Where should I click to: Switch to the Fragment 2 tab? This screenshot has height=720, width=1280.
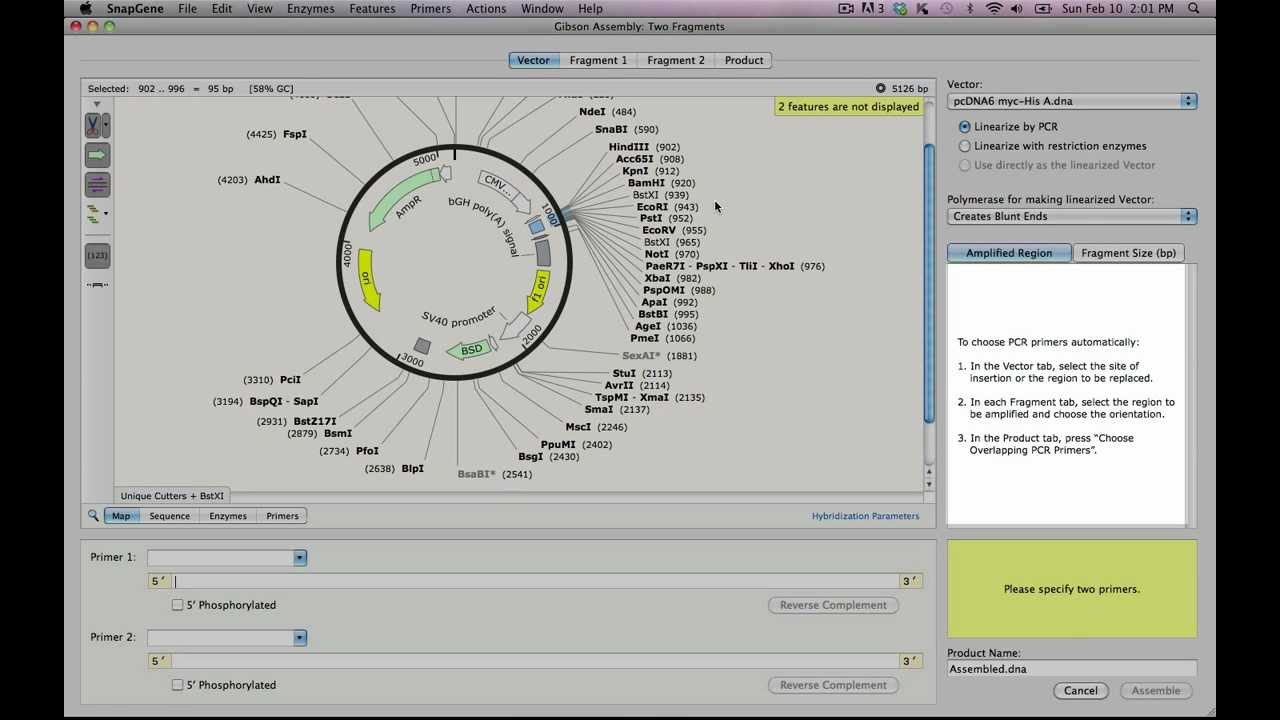(x=676, y=60)
